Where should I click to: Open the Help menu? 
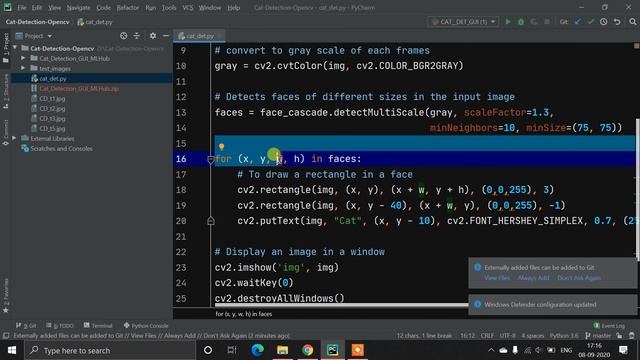[x=233, y=7]
